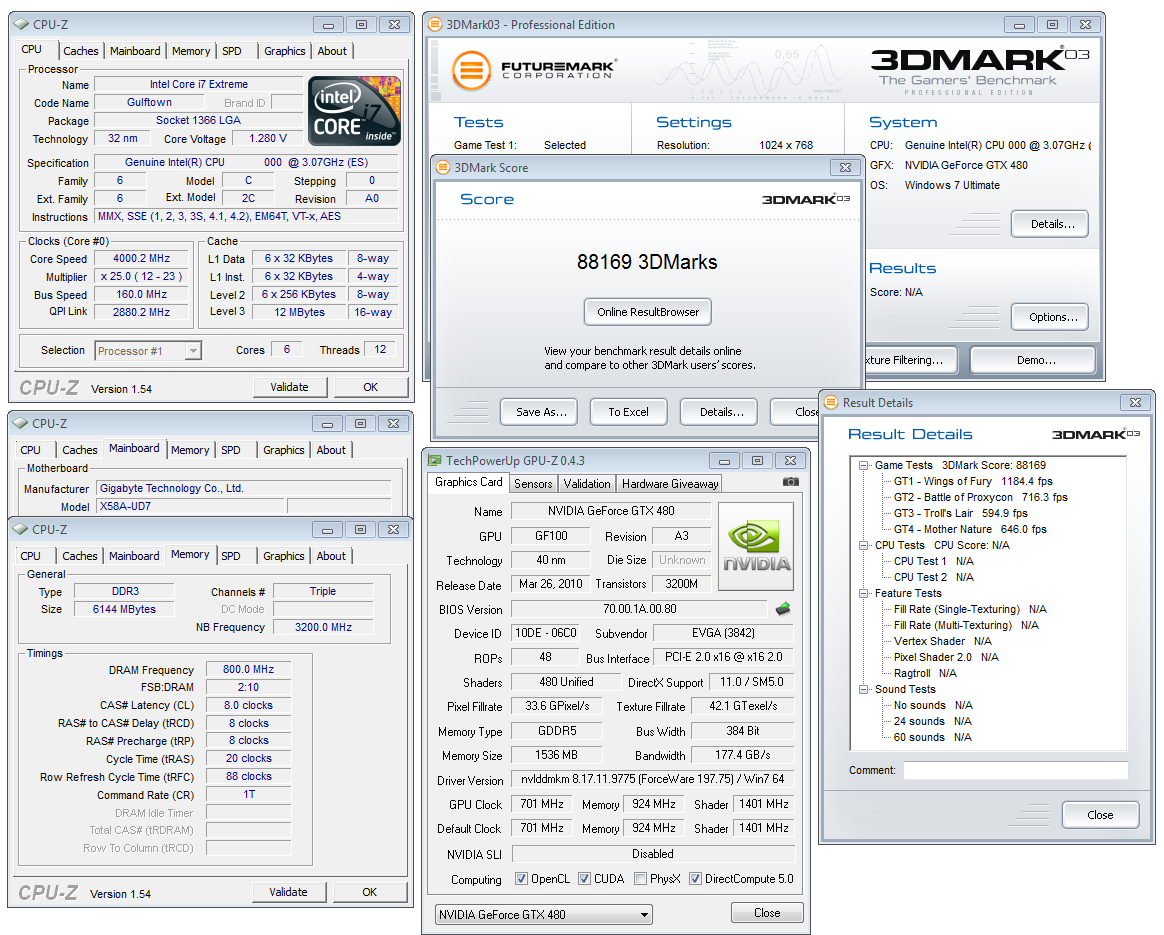Collapse the Sound Tests tree node

863,689
